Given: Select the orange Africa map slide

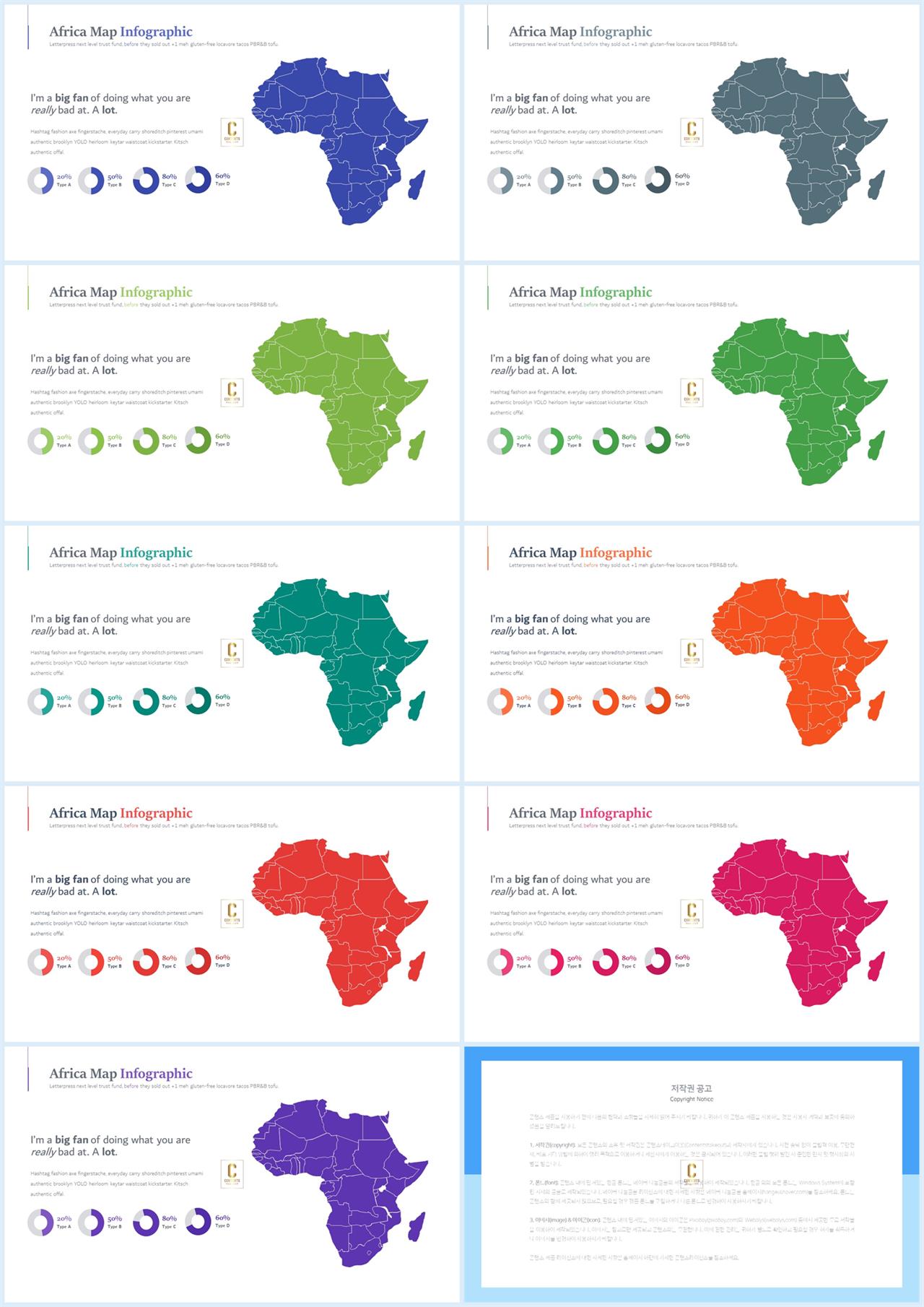Looking at the screenshot, I should pyautogui.click(x=693, y=653).
